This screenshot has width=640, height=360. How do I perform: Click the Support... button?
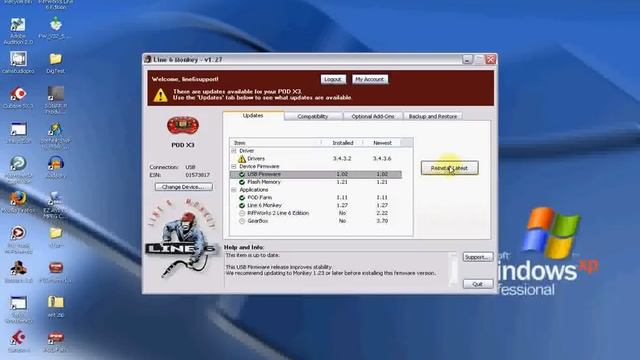[x=478, y=257]
